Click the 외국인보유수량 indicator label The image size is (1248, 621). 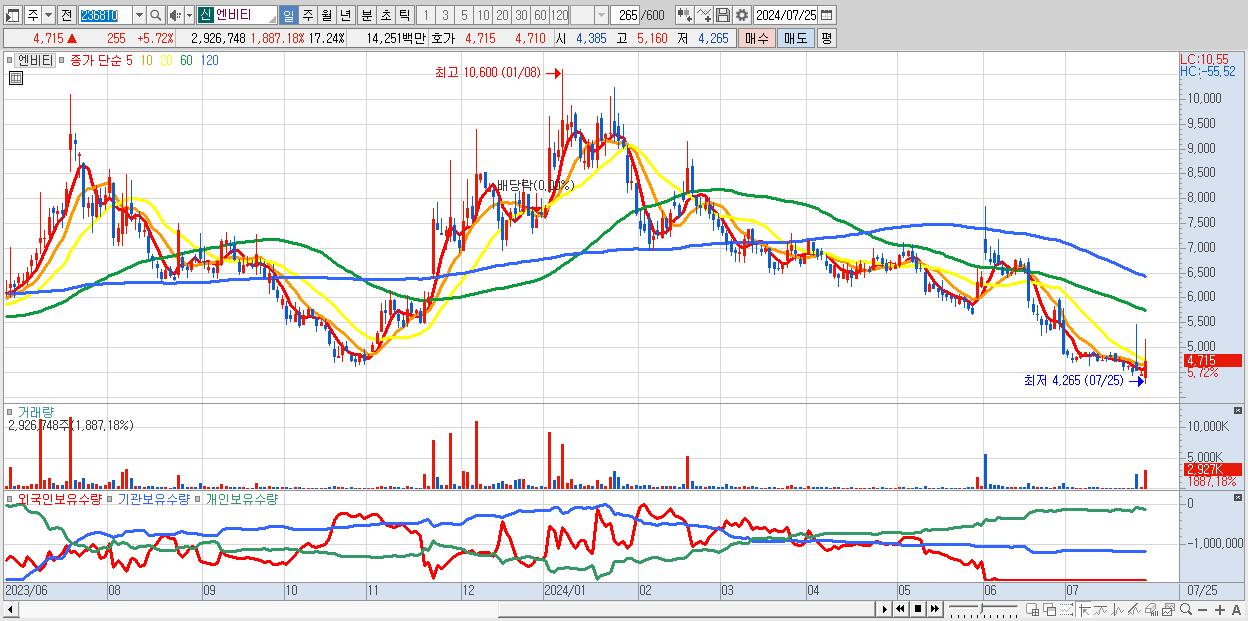[x=60, y=498]
